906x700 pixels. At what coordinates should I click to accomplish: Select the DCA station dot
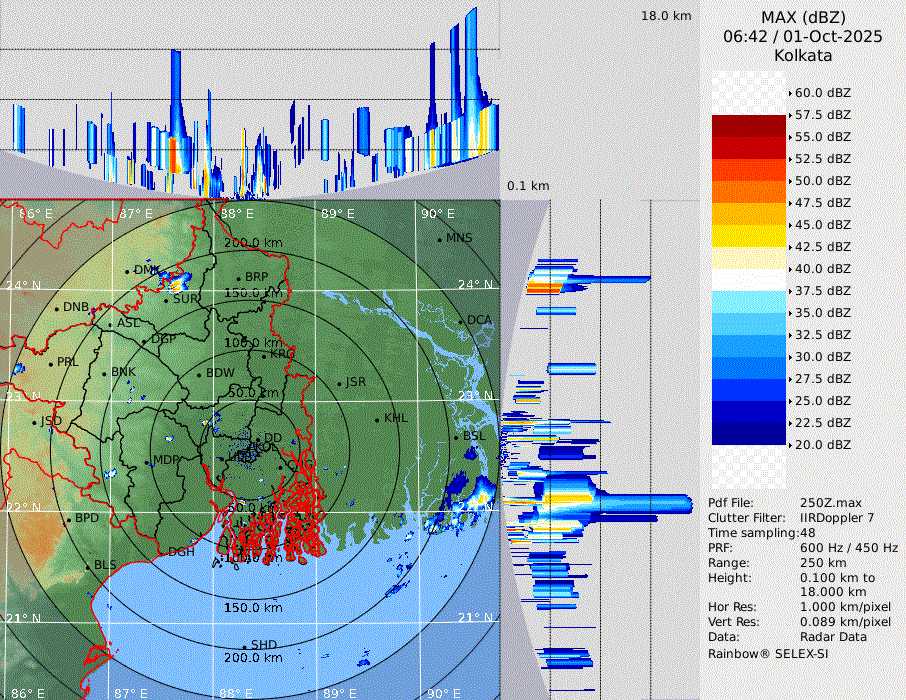click(x=462, y=321)
